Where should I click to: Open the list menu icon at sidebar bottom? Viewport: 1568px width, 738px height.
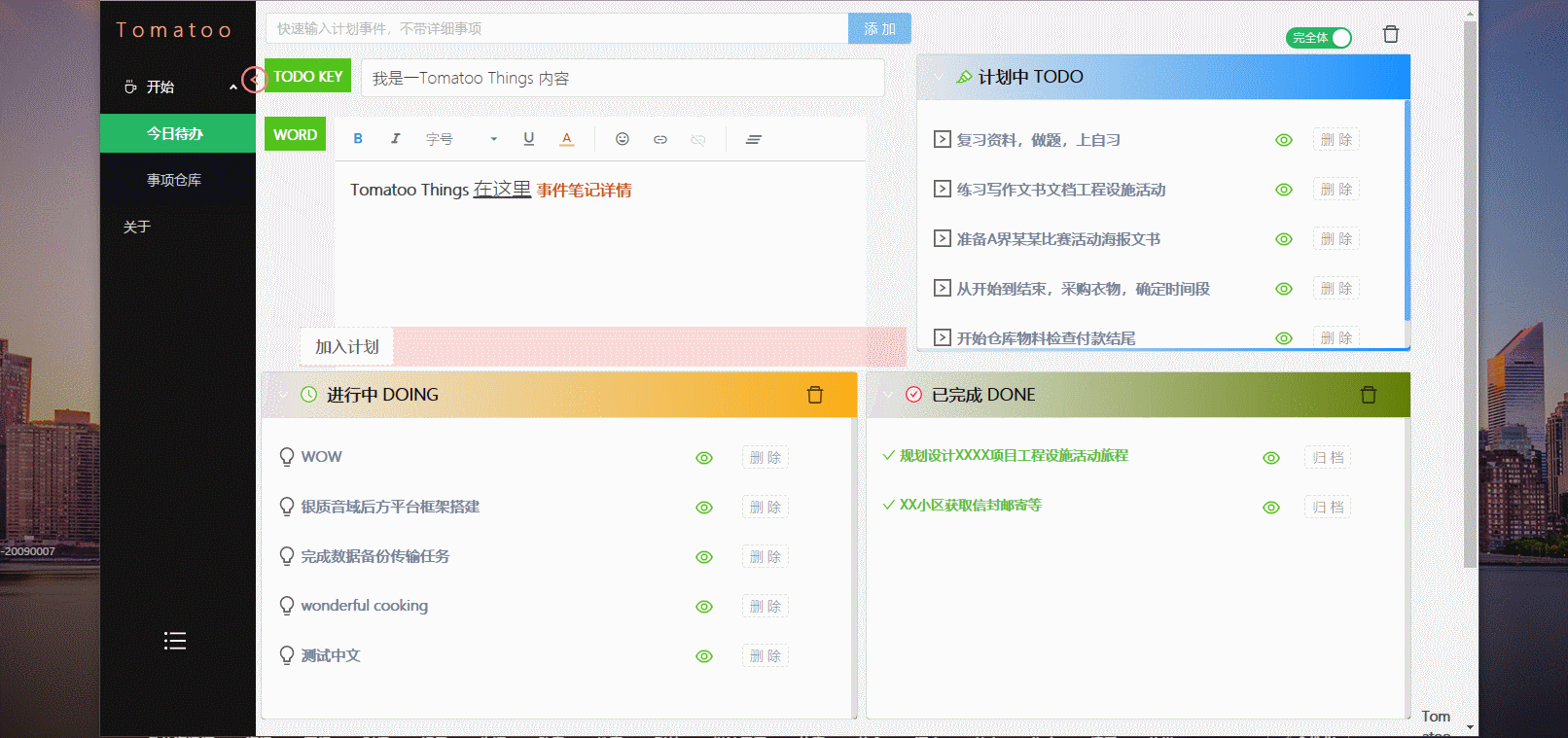click(x=175, y=641)
